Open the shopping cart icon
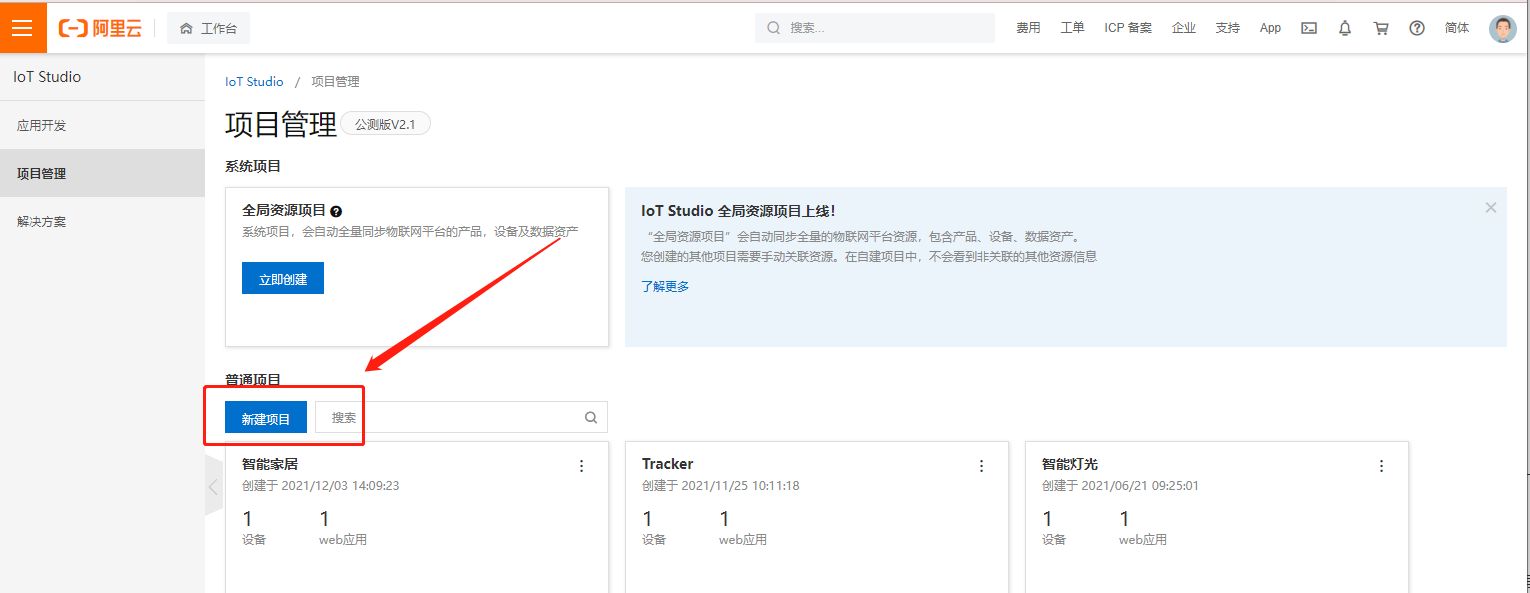The width and height of the screenshot is (1530, 593). [x=1381, y=28]
